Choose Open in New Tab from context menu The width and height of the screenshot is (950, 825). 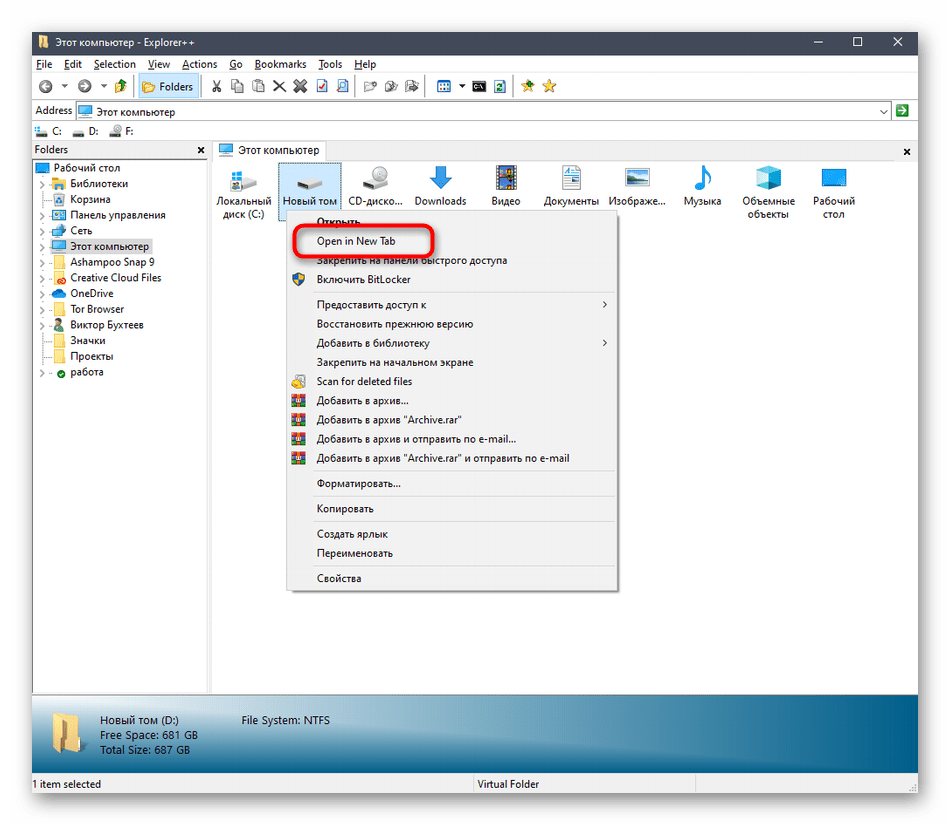click(356, 241)
